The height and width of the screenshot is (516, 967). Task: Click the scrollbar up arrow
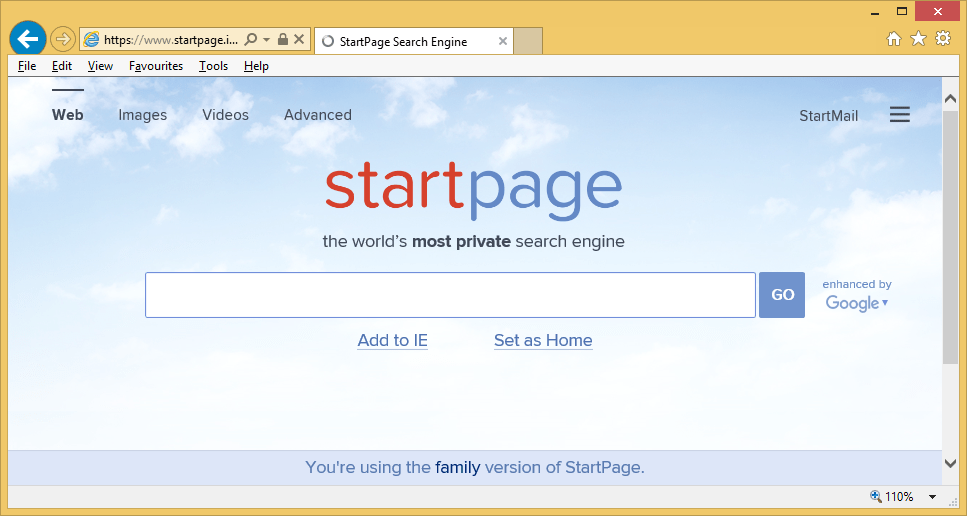tap(950, 99)
